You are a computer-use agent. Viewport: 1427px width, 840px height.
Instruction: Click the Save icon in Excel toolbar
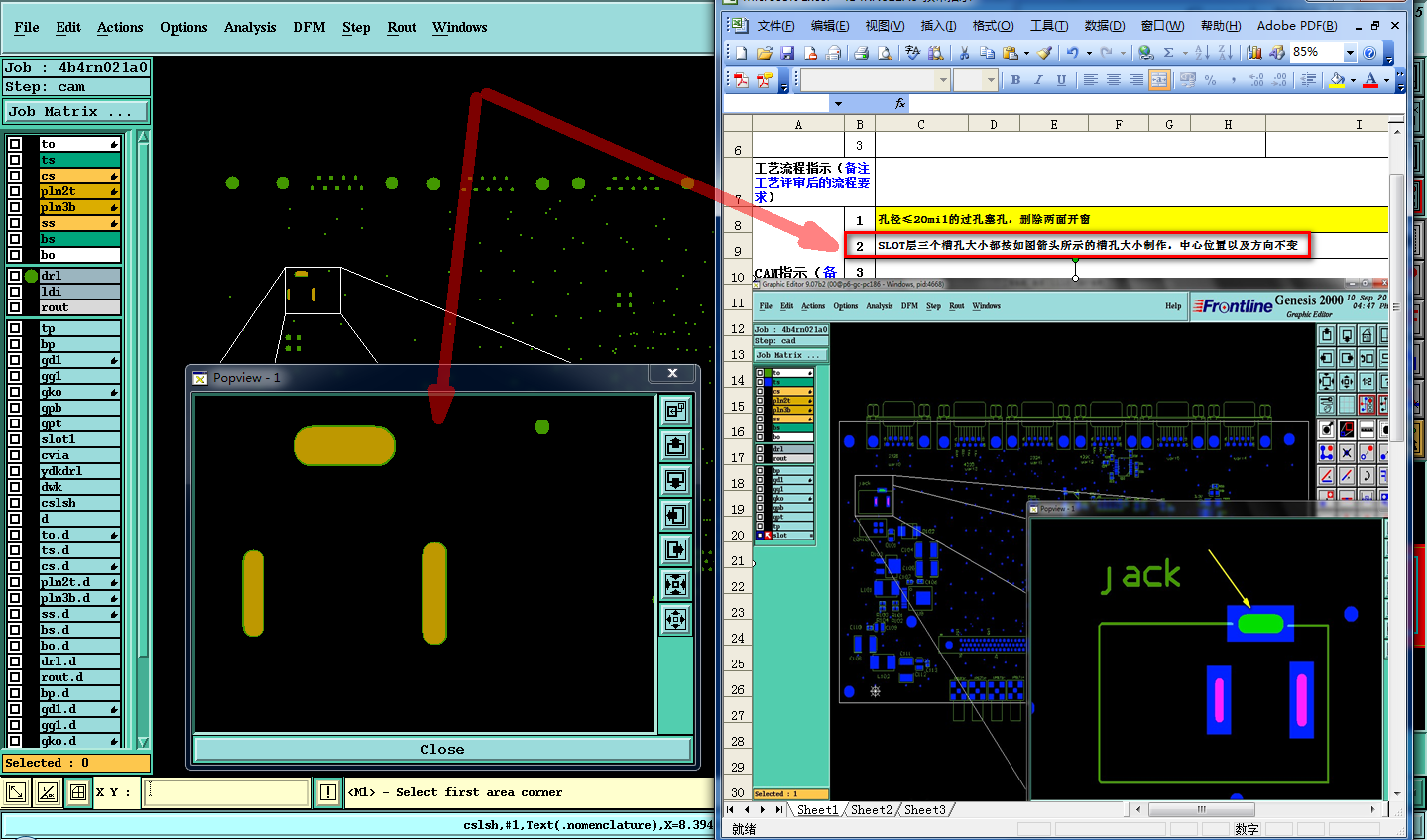(x=787, y=53)
